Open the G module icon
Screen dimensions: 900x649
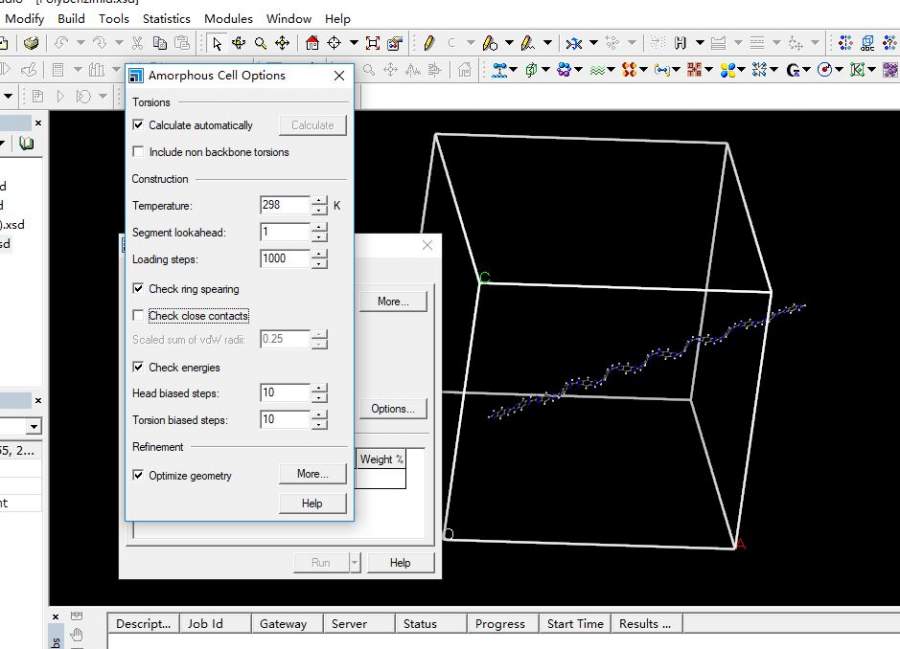coord(793,70)
